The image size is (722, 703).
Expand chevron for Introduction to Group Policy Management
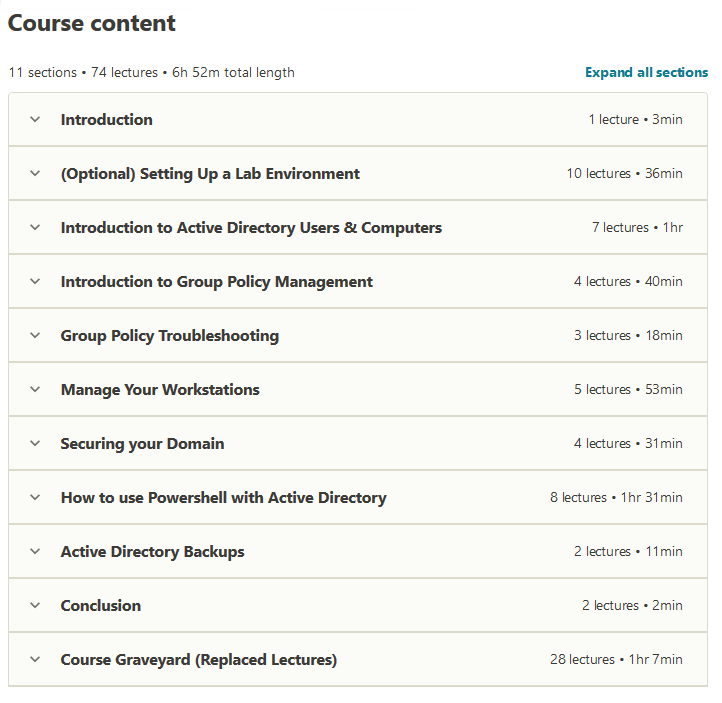pyautogui.click(x=35, y=282)
